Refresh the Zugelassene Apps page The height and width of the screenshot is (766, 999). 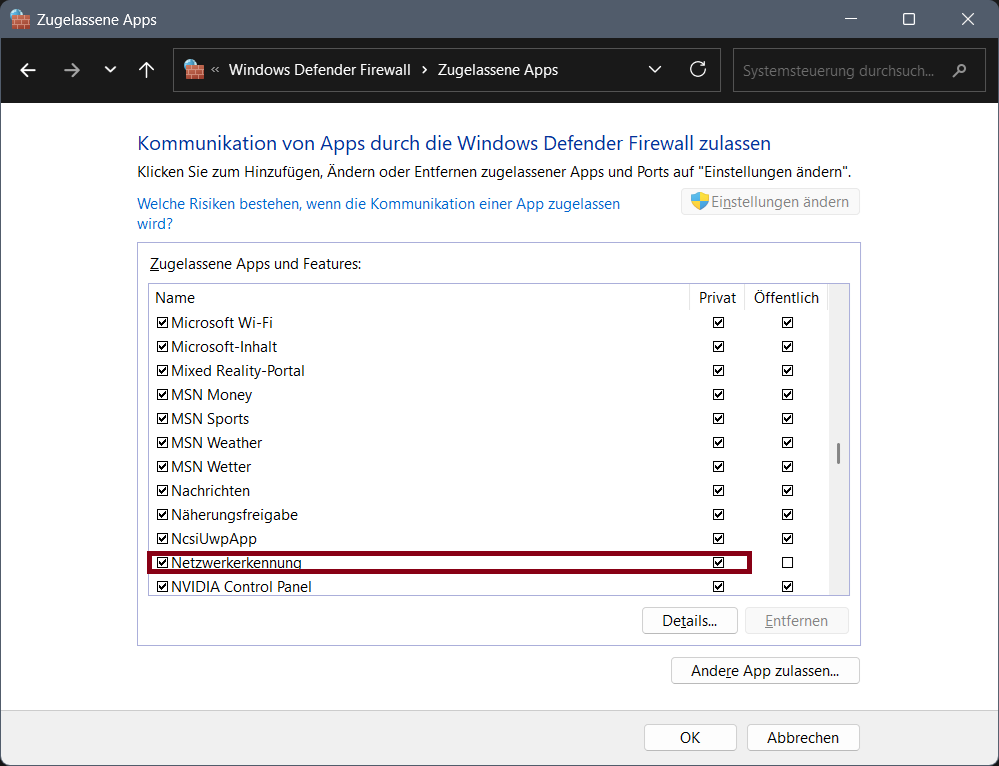[x=698, y=69]
